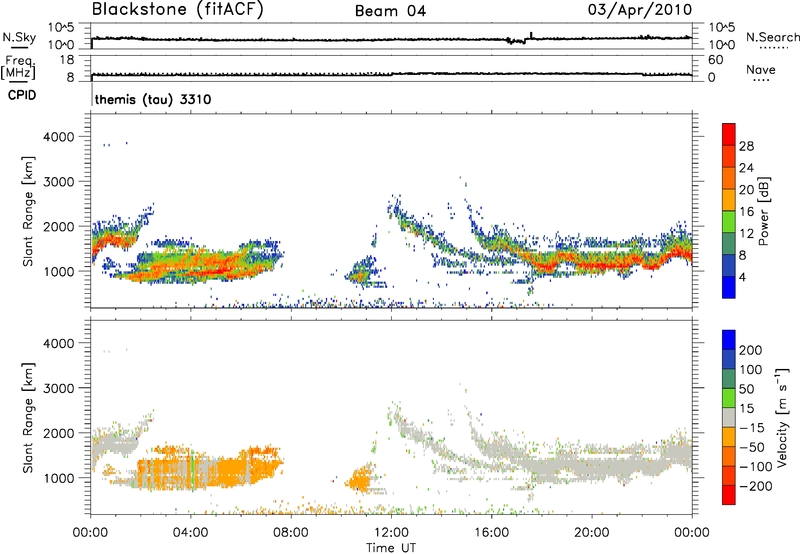Click the Velocity colorbar blue top segment
This screenshot has width=800, height=554.
pyautogui.click(x=729, y=340)
